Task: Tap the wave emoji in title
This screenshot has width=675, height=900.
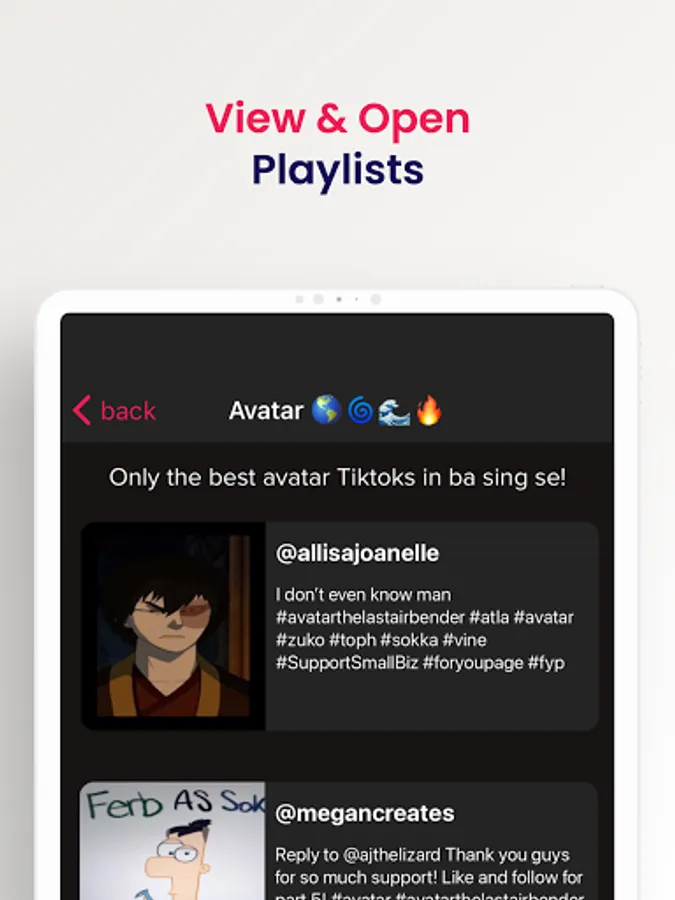Action: 394,411
